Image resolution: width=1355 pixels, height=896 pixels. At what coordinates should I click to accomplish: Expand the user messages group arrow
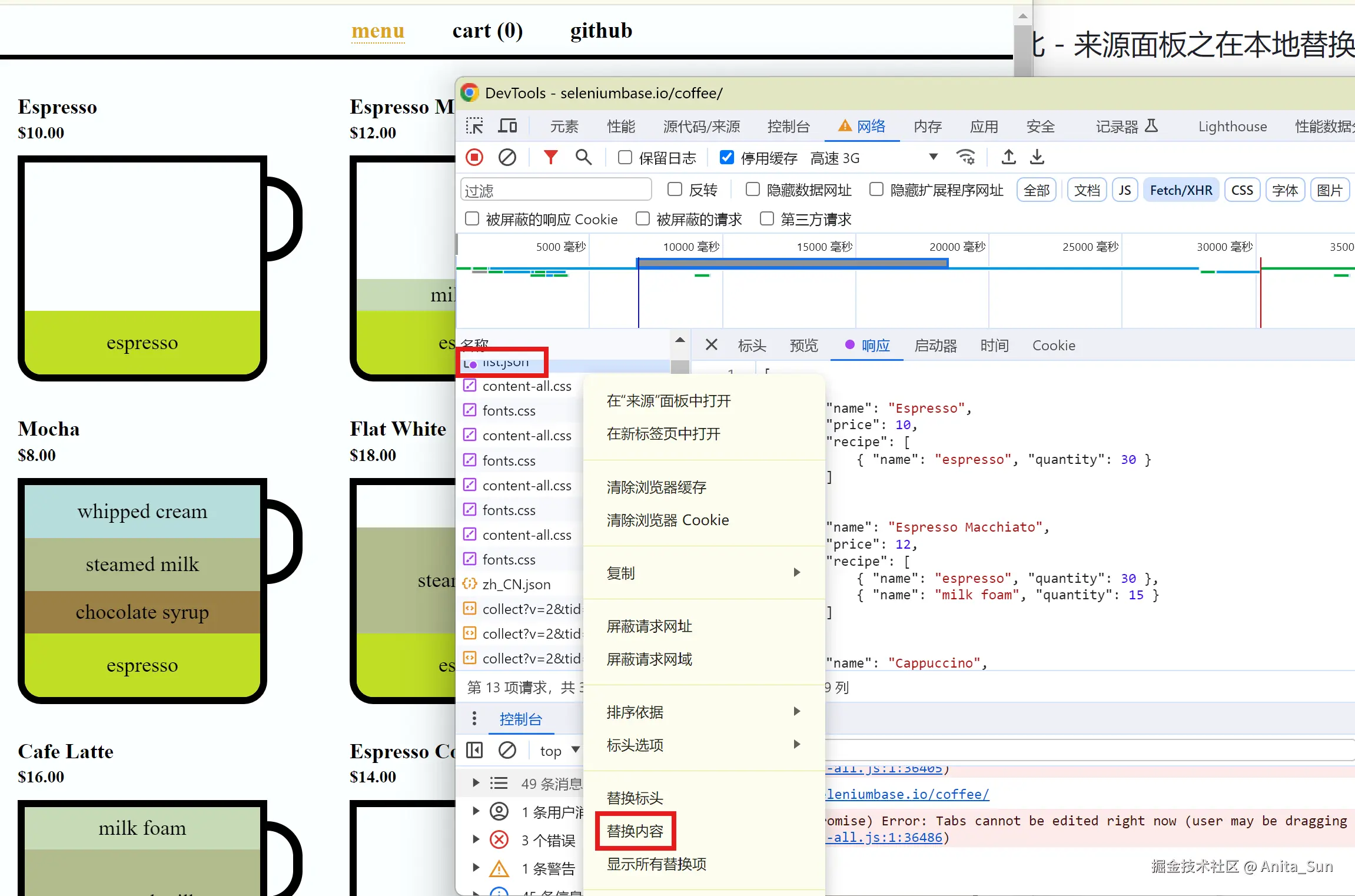click(x=476, y=811)
